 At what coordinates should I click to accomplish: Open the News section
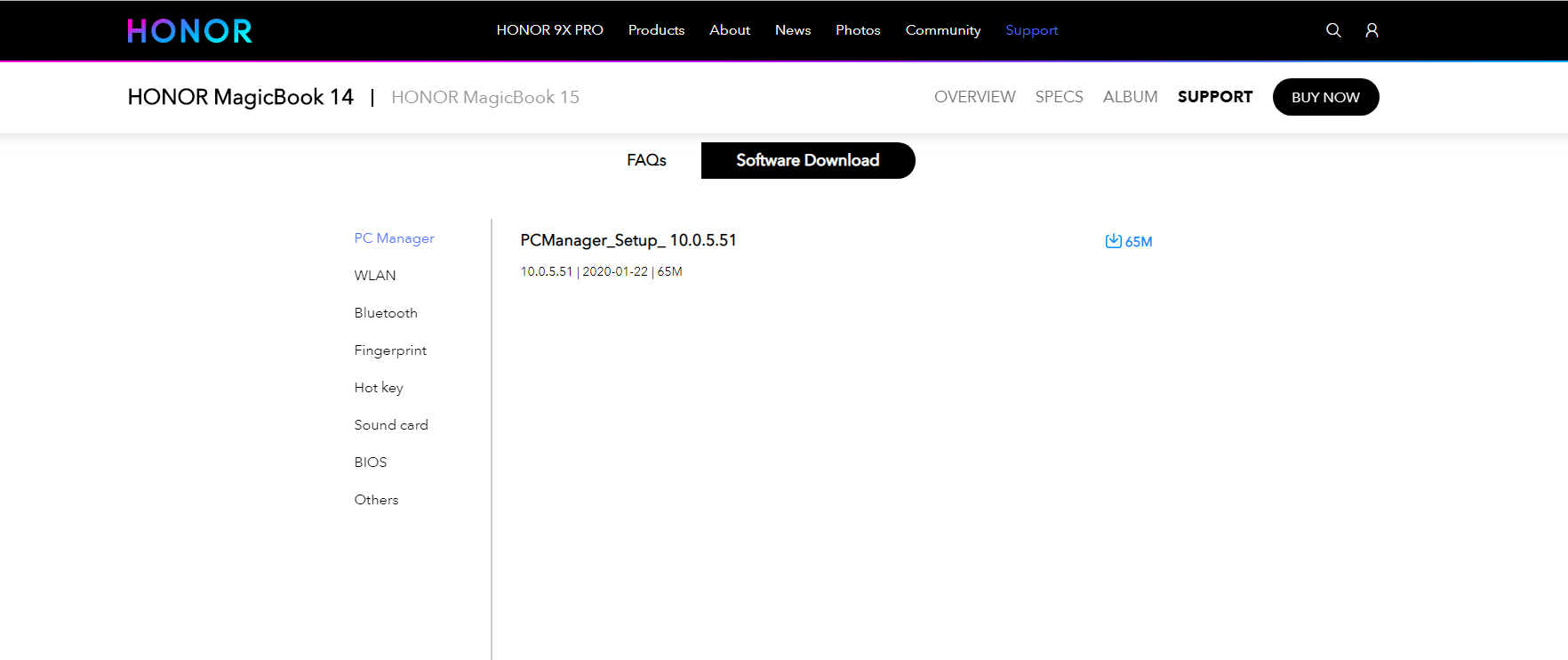(792, 30)
